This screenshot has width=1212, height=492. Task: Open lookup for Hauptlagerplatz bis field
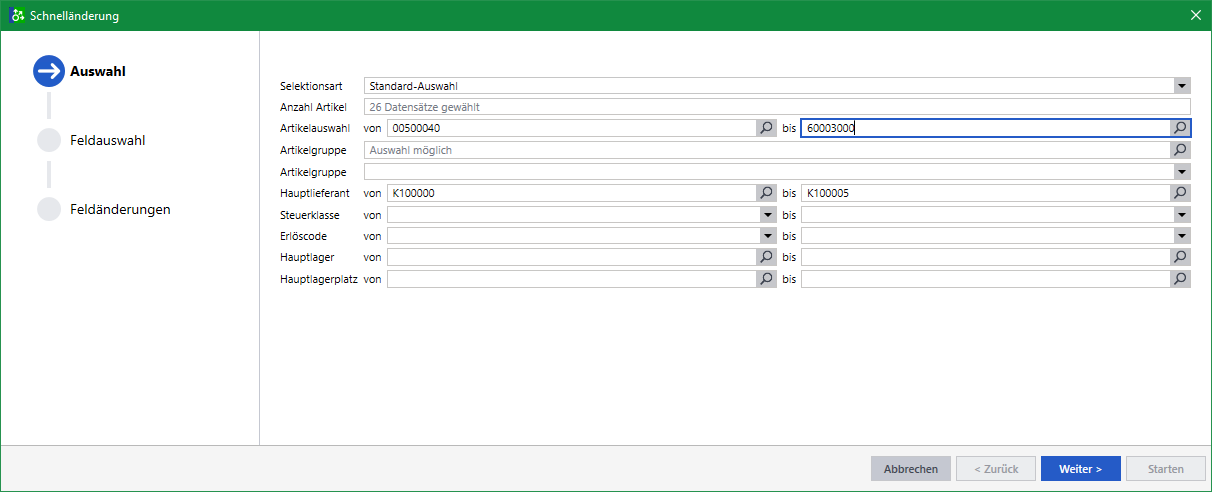pyautogui.click(x=1181, y=280)
